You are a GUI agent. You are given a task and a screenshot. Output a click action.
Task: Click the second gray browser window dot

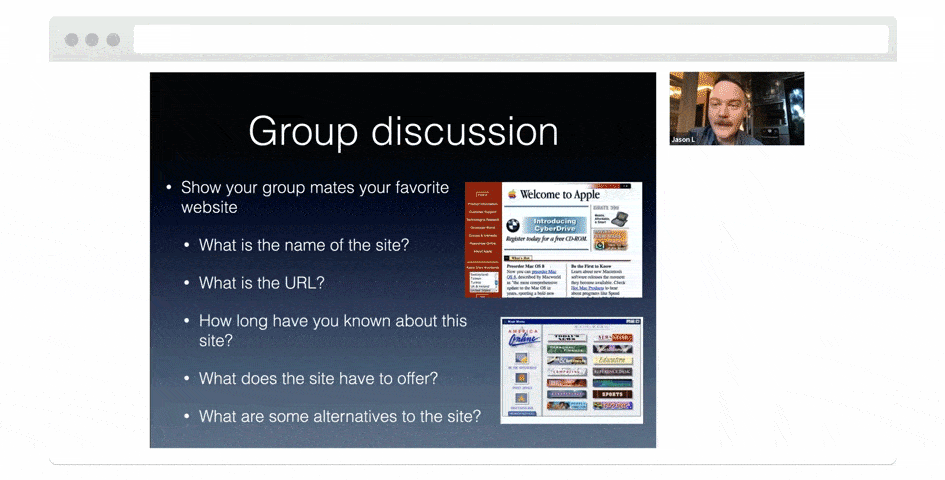[x=92, y=40]
